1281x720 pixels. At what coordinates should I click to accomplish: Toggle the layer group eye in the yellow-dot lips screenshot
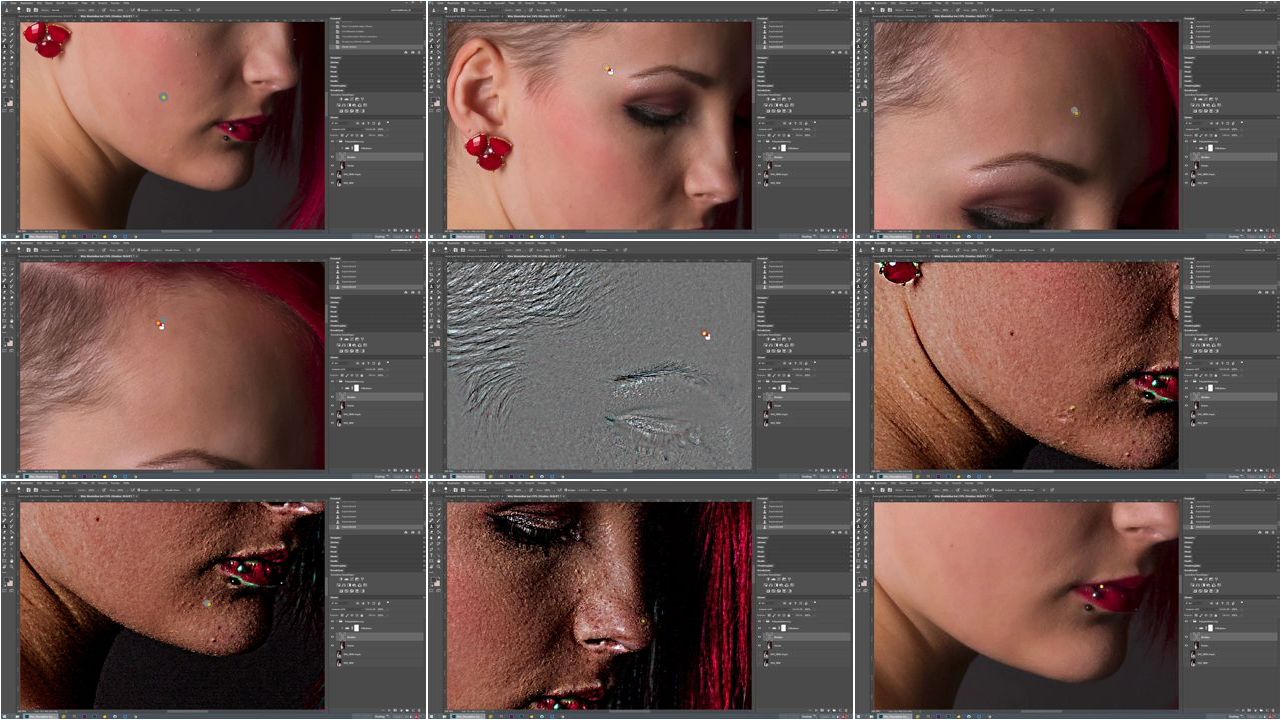1186,621
